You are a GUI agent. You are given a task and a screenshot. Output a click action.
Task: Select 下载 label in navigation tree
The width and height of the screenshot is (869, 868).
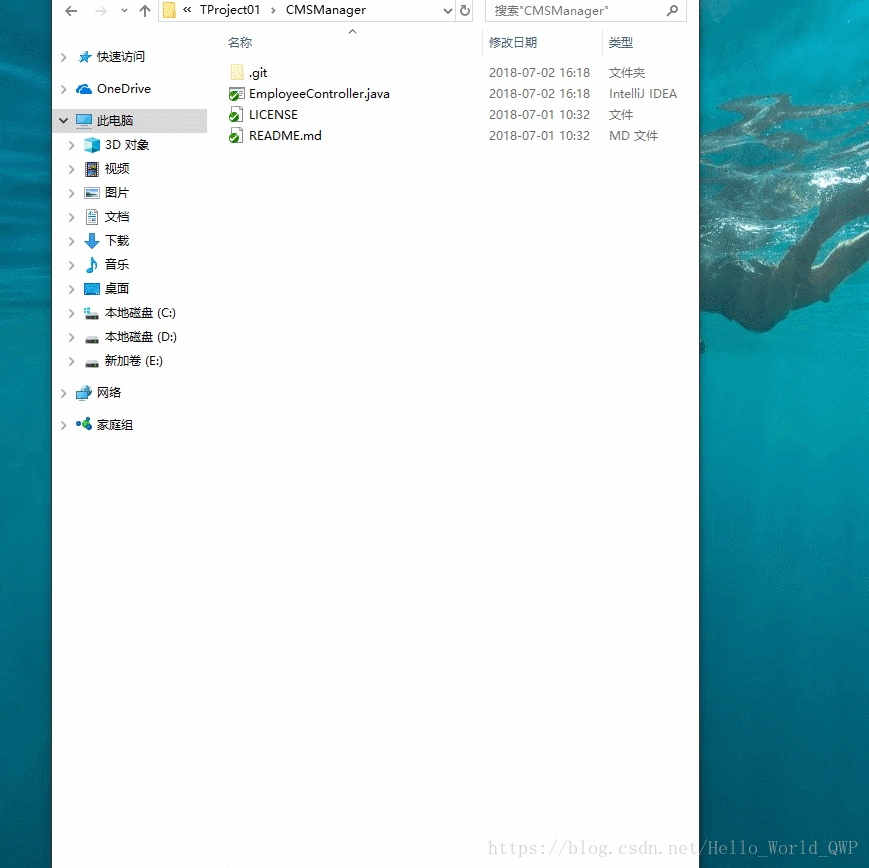click(x=117, y=241)
